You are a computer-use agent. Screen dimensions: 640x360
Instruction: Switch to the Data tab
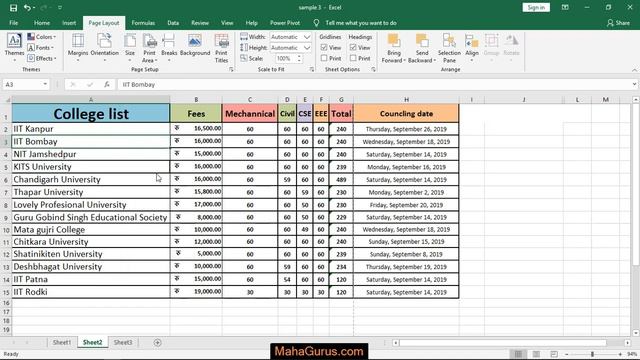tap(173, 23)
